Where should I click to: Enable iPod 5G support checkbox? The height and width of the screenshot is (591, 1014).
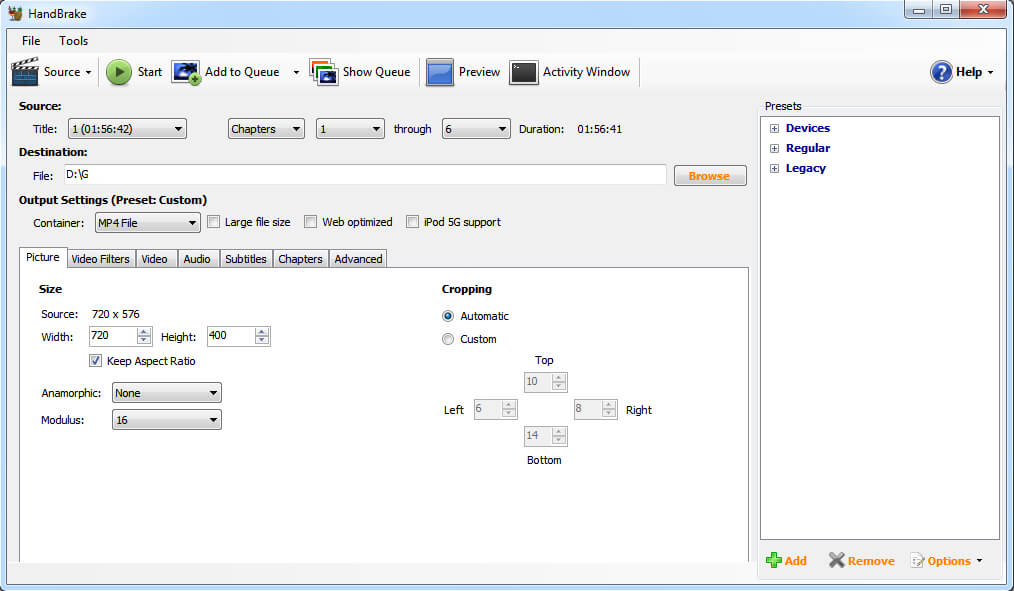[412, 222]
